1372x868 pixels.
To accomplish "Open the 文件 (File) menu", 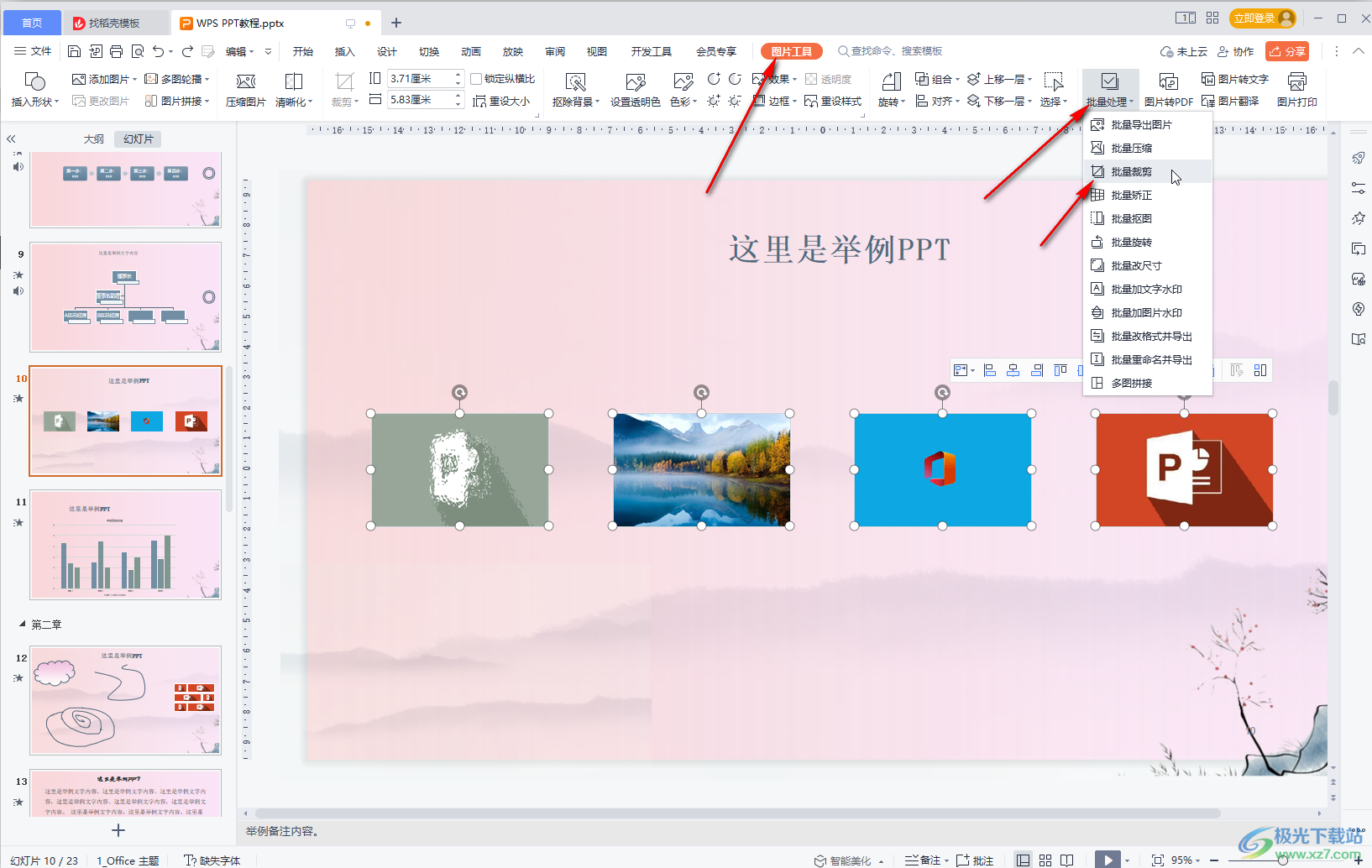I will 33,51.
